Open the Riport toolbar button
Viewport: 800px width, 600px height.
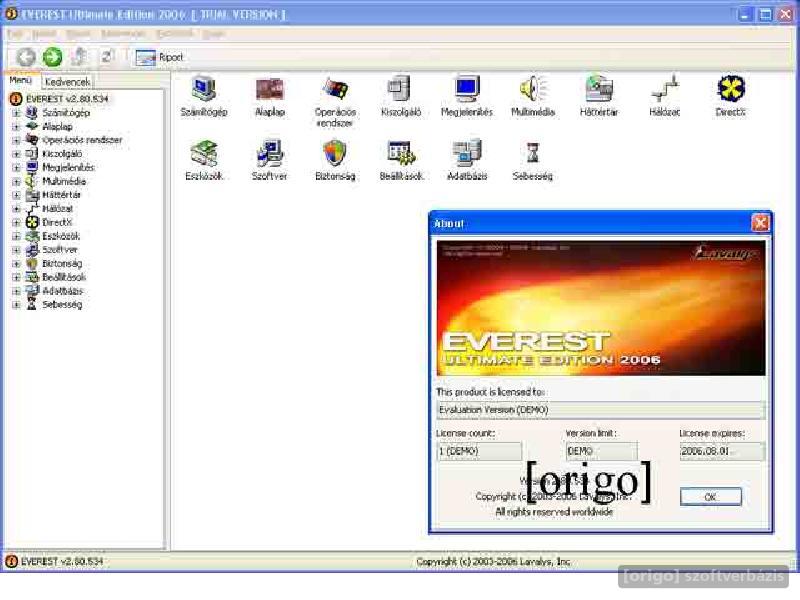click(x=159, y=57)
